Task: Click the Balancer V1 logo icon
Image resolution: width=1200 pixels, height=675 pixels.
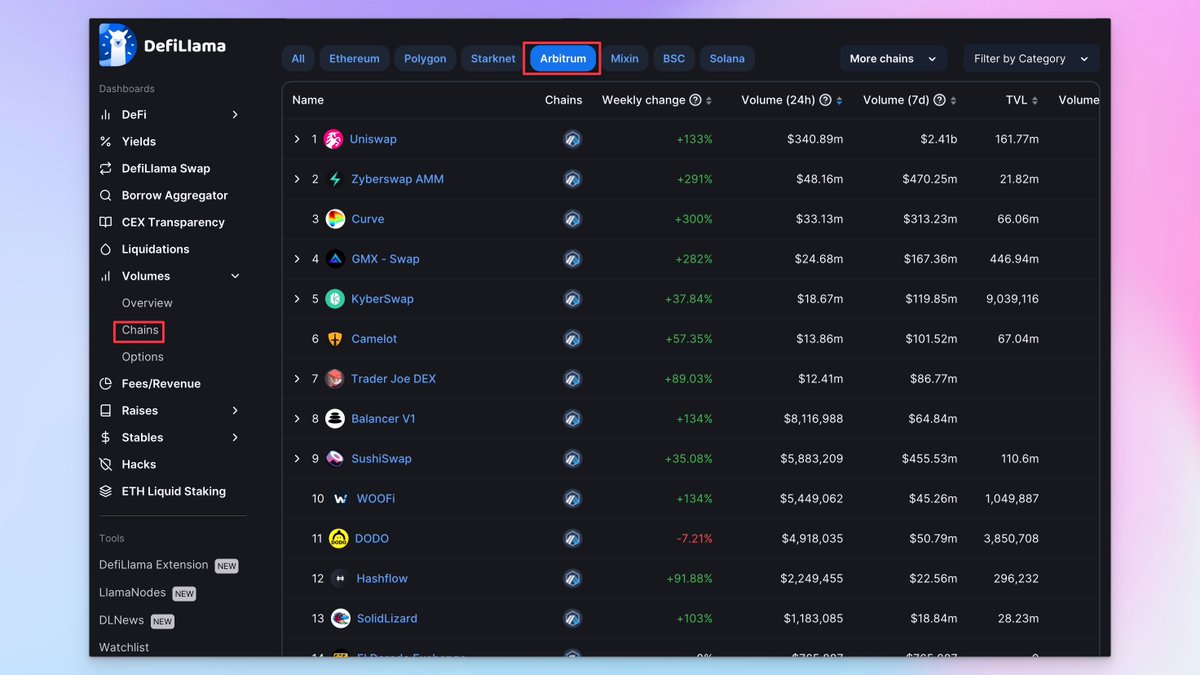Action: 335,419
